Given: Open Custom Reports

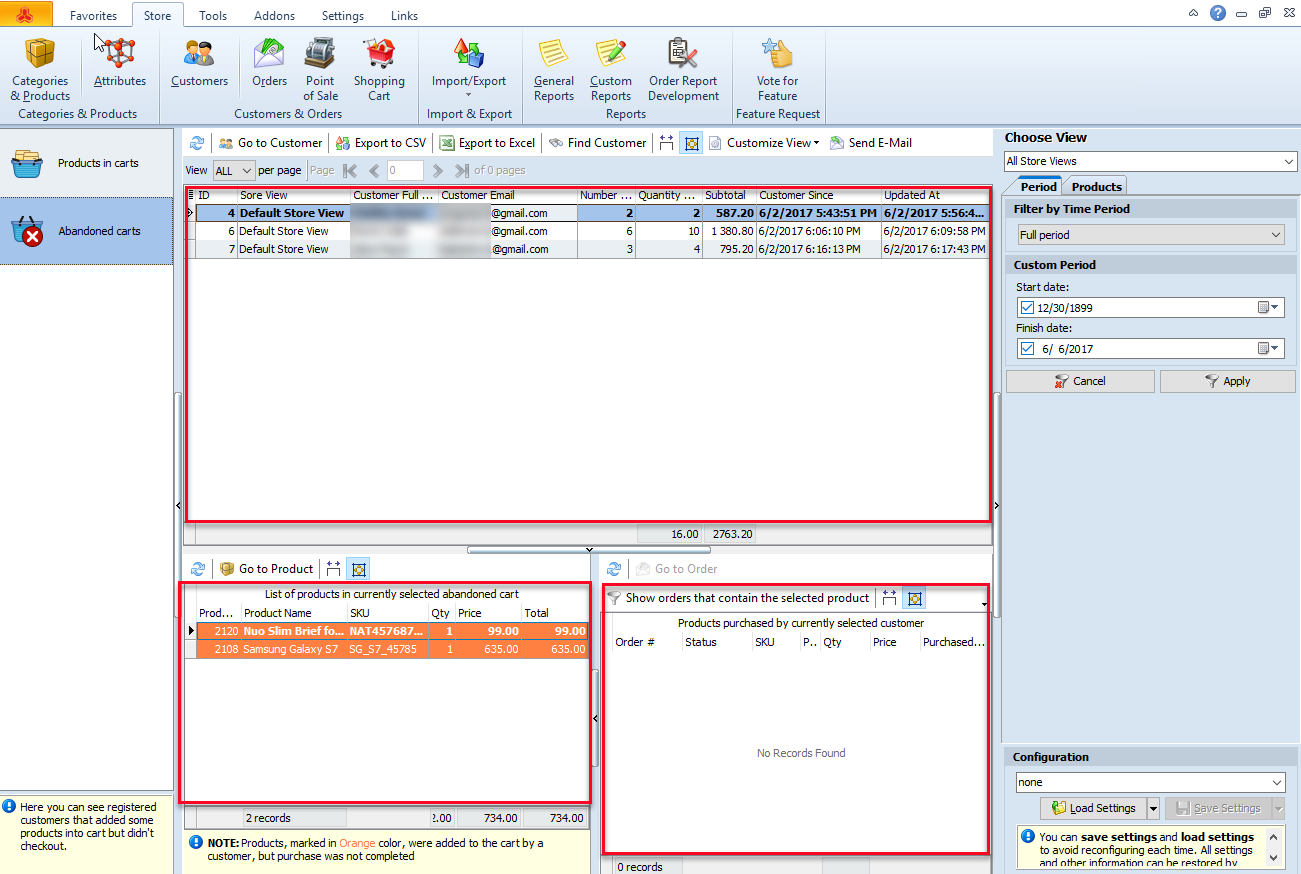Looking at the screenshot, I should (x=610, y=70).
